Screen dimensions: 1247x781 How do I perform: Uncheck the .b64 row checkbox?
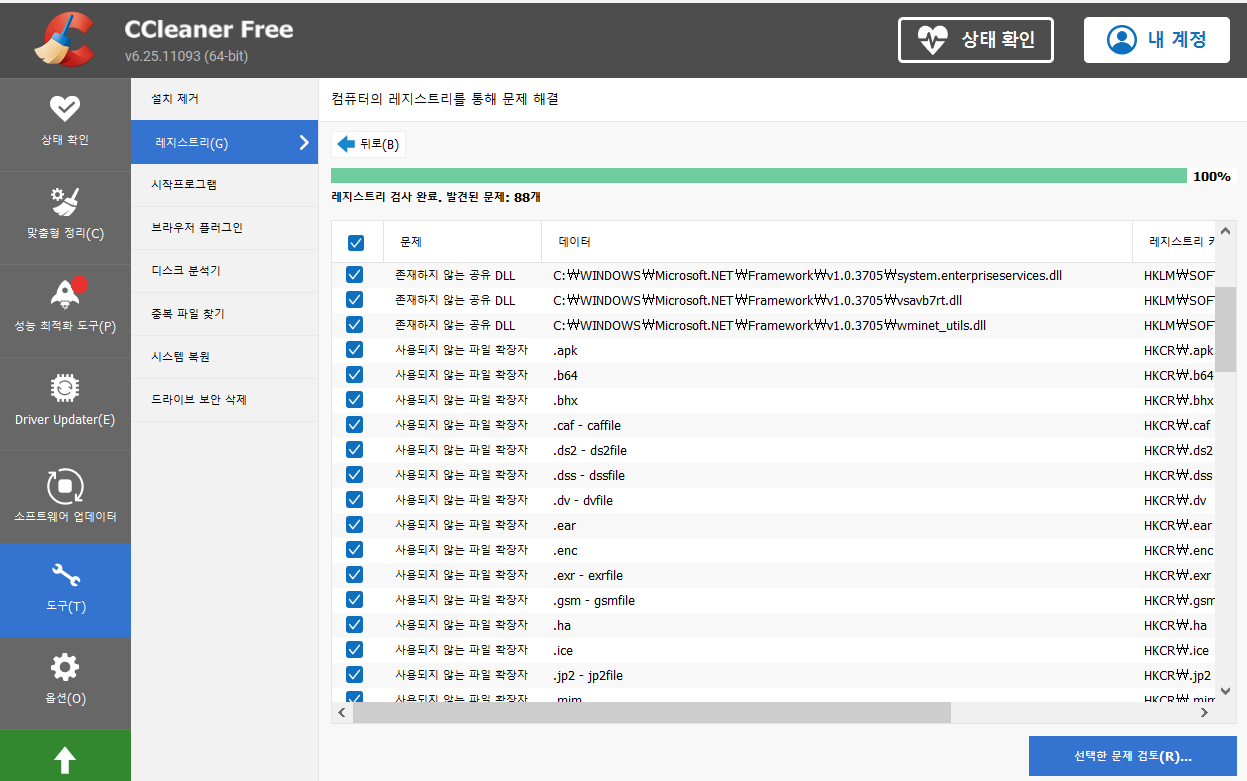coord(354,375)
